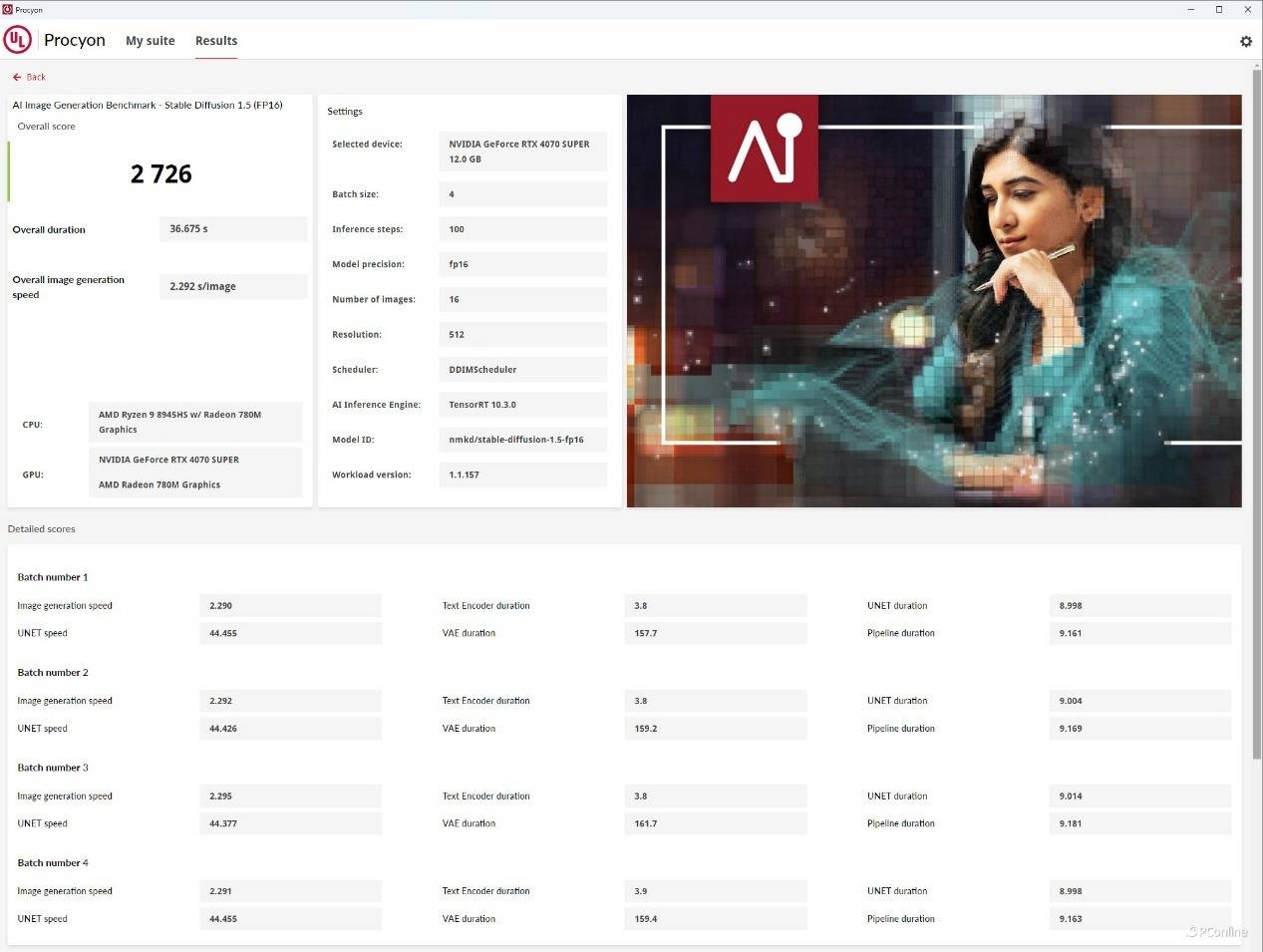
Task: Select the Results tab
Action: coord(216,41)
